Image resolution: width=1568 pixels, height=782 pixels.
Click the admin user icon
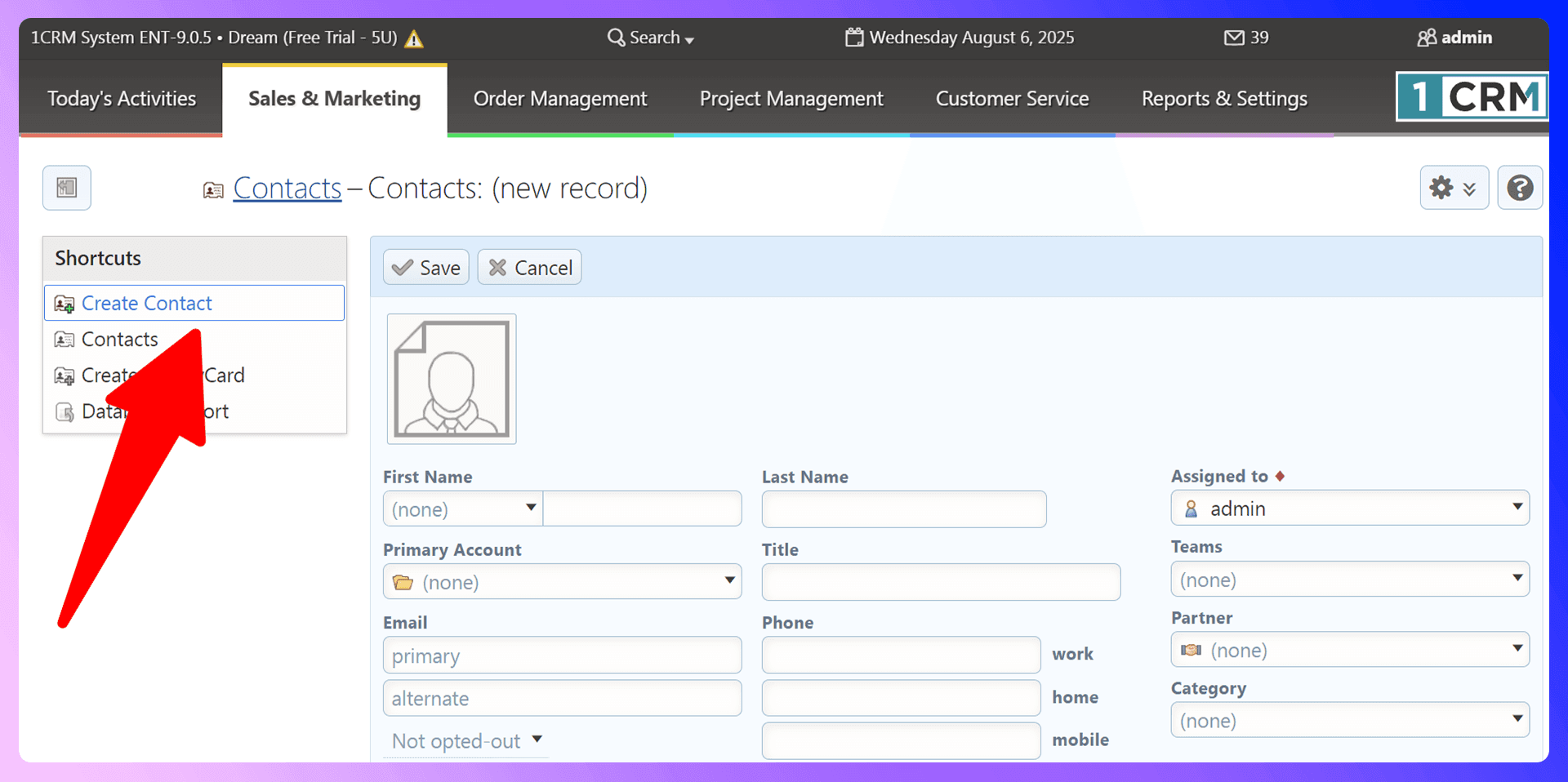pyautogui.click(x=1427, y=38)
